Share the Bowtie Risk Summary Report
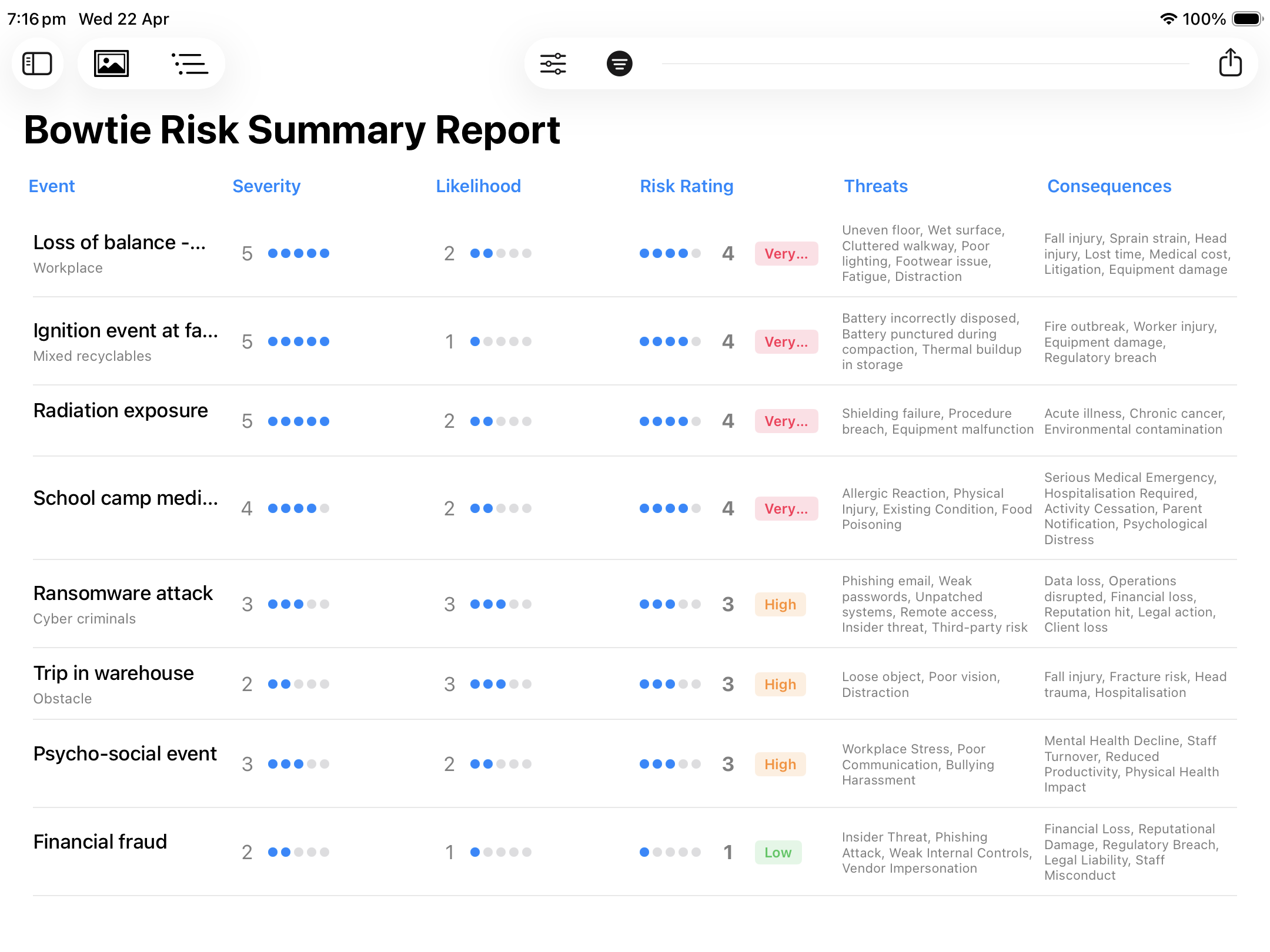The height and width of the screenshot is (952, 1270). click(x=1231, y=63)
